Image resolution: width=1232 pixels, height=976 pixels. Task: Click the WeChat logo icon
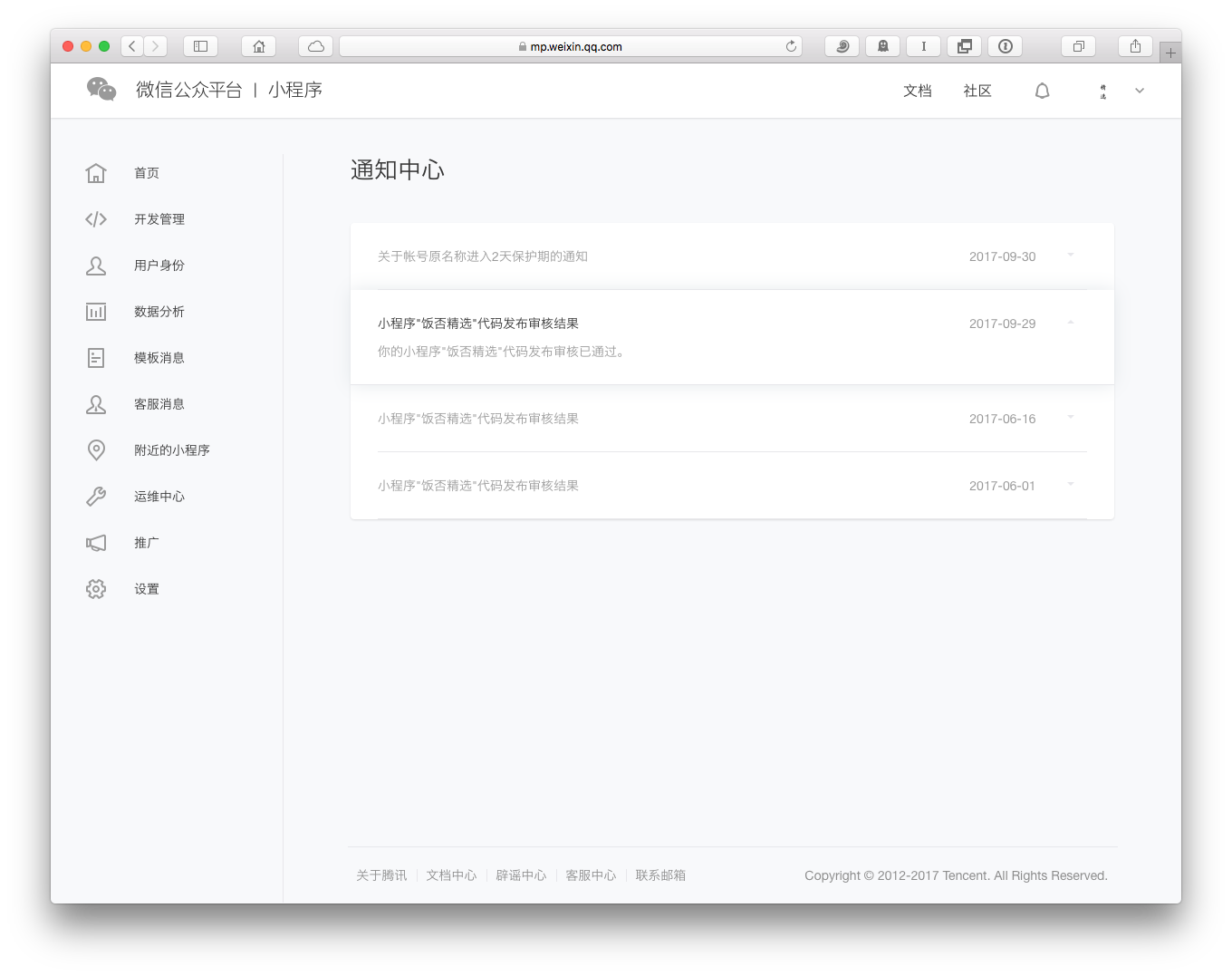101,89
